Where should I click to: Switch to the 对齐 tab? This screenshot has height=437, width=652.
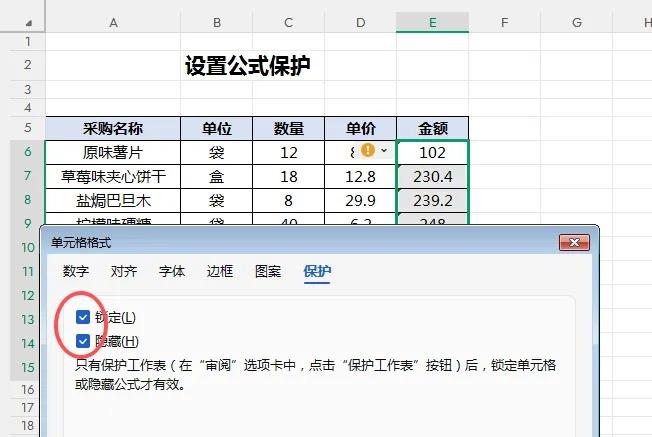(124, 271)
